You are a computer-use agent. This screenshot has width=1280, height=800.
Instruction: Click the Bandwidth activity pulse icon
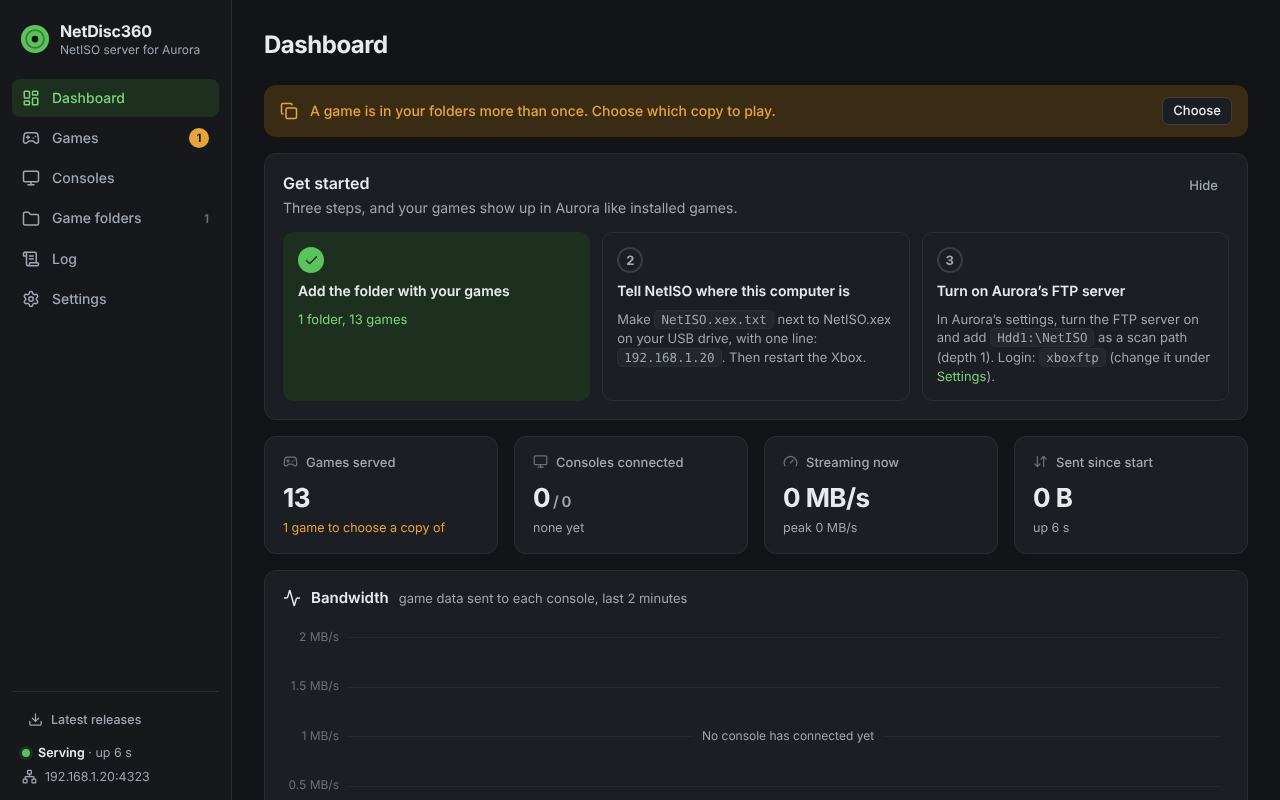click(x=292, y=598)
